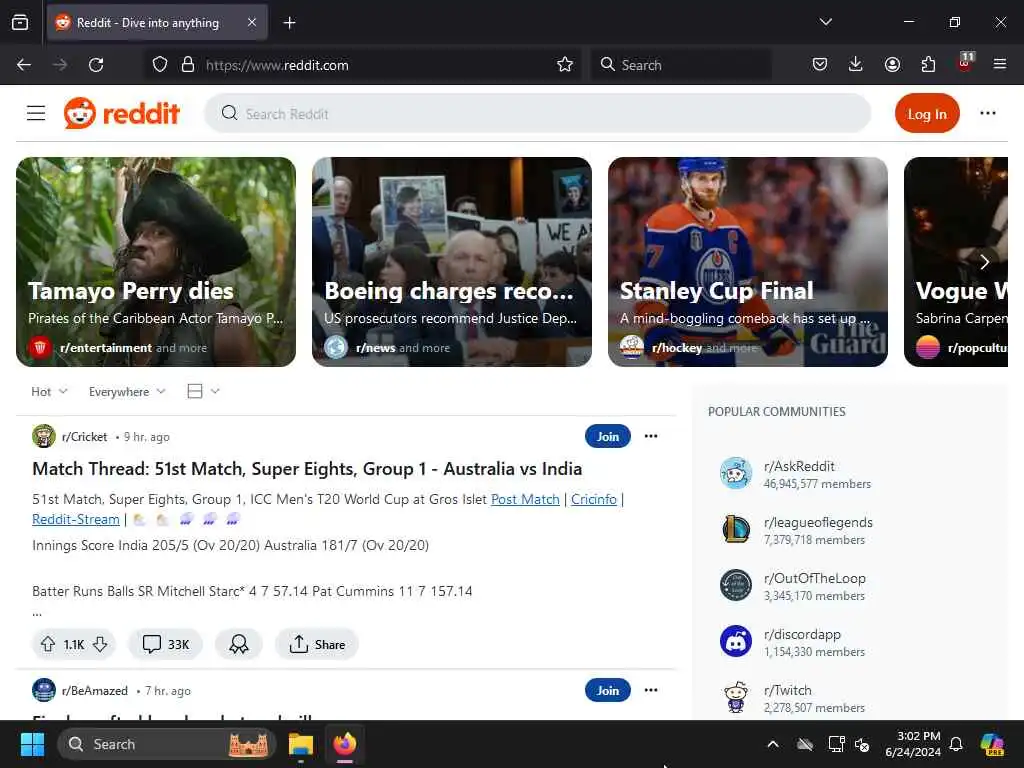Close the Reddit tab

pyautogui.click(x=252, y=22)
